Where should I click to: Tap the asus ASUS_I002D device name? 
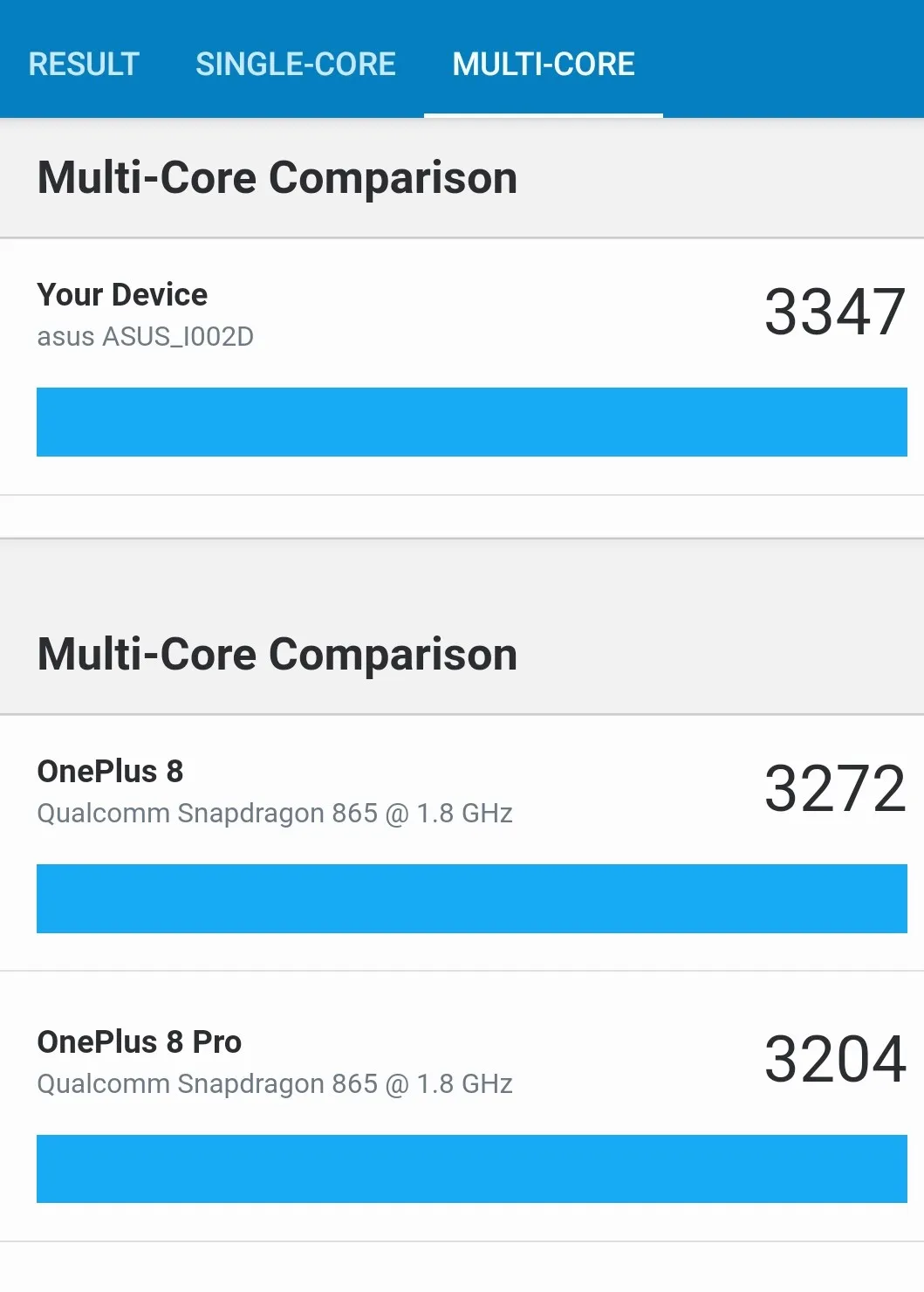145,336
